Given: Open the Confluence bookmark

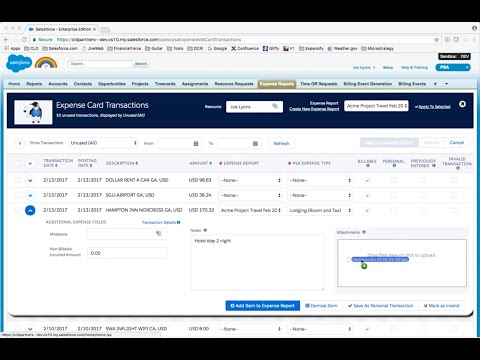Looking at the screenshot, I should click(x=245, y=48).
